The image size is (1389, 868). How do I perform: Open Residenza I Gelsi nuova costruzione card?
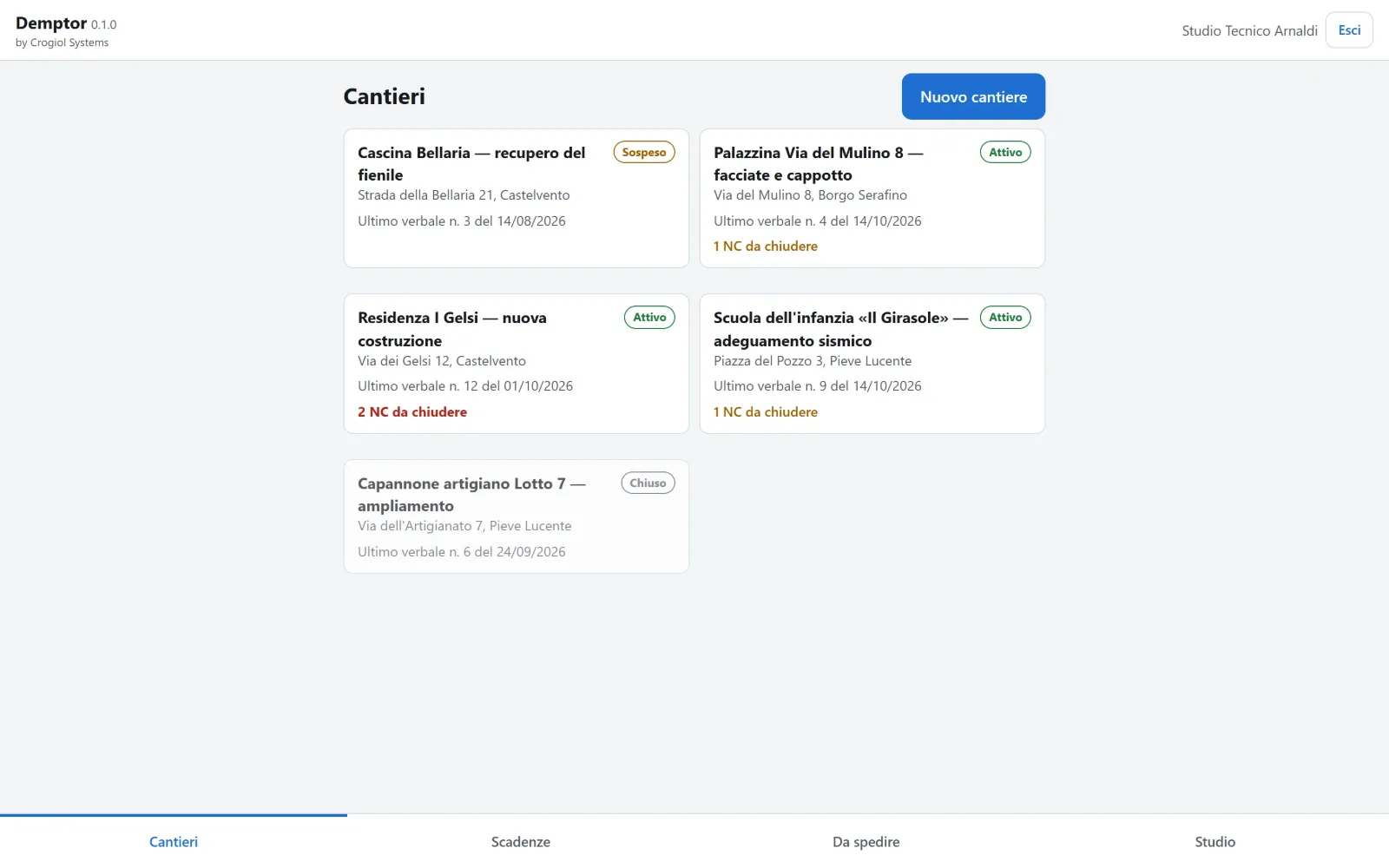517,364
